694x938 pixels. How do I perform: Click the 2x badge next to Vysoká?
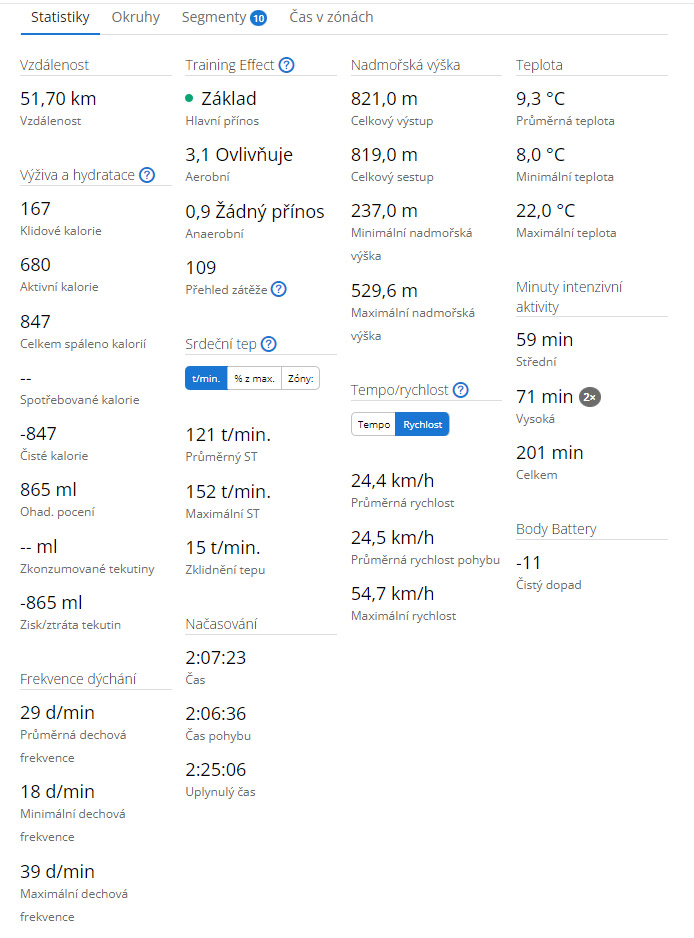pos(590,397)
